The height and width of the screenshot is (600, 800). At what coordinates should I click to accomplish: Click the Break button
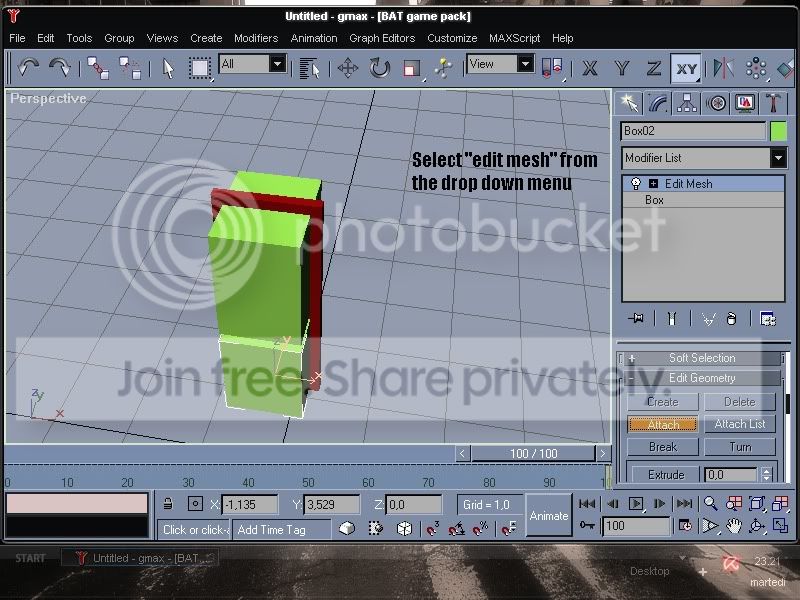pos(662,447)
